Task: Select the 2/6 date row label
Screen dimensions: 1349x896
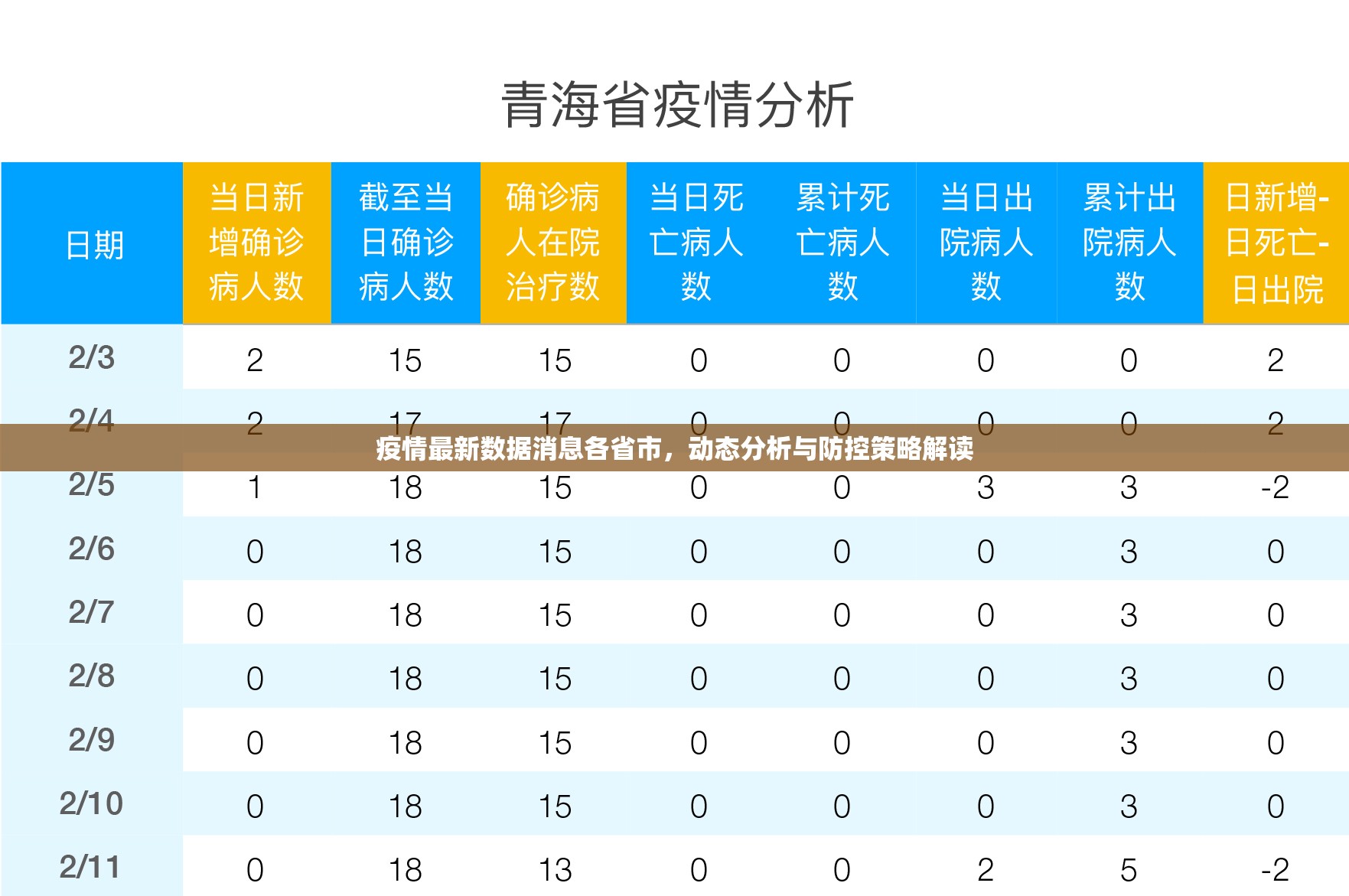Action: (92, 549)
